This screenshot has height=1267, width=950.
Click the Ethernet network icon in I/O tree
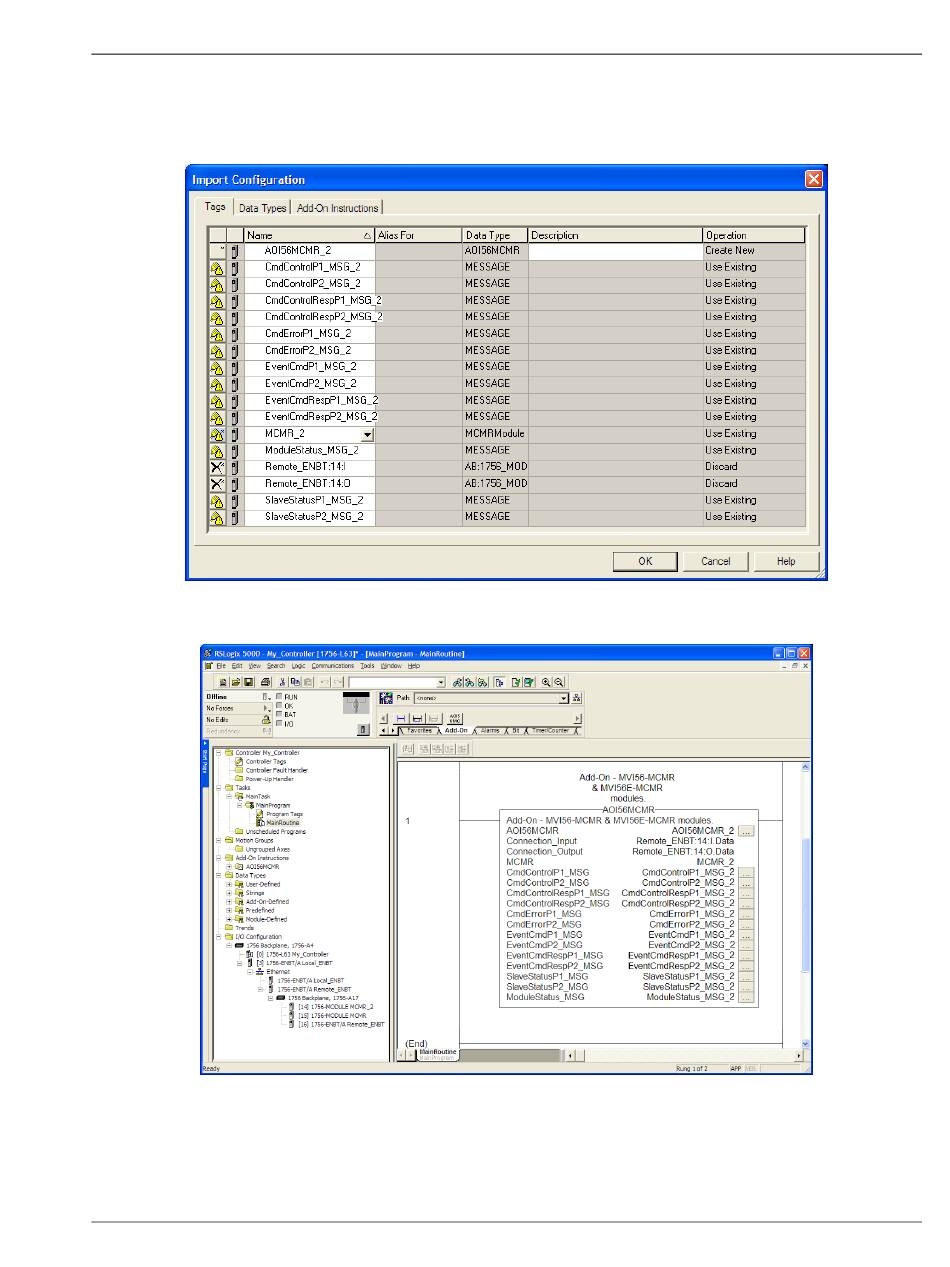point(260,971)
